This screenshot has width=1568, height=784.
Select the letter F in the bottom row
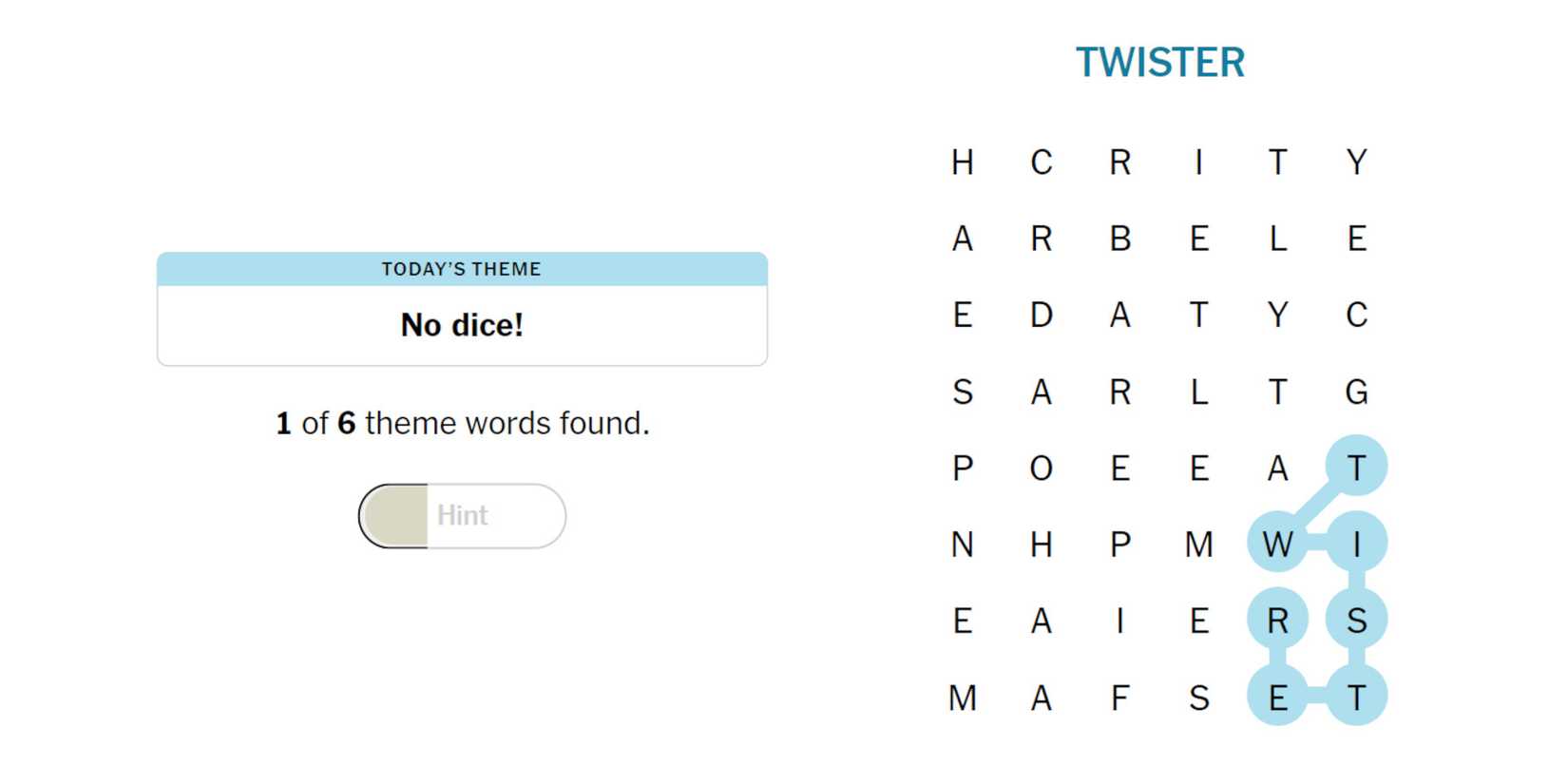(x=1120, y=698)
